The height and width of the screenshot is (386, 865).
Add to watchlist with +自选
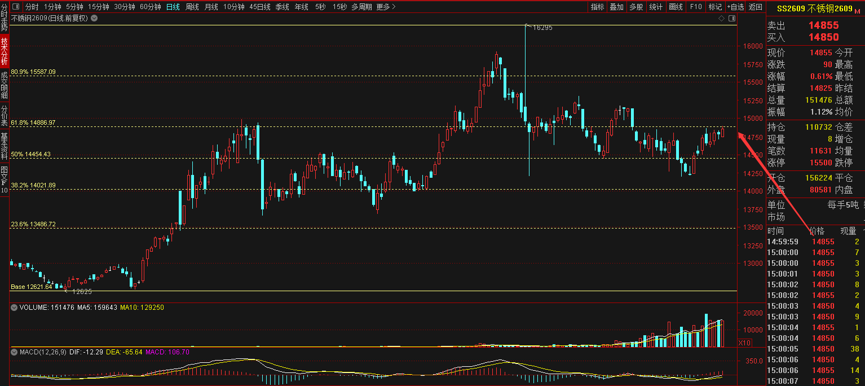point(735,7)
